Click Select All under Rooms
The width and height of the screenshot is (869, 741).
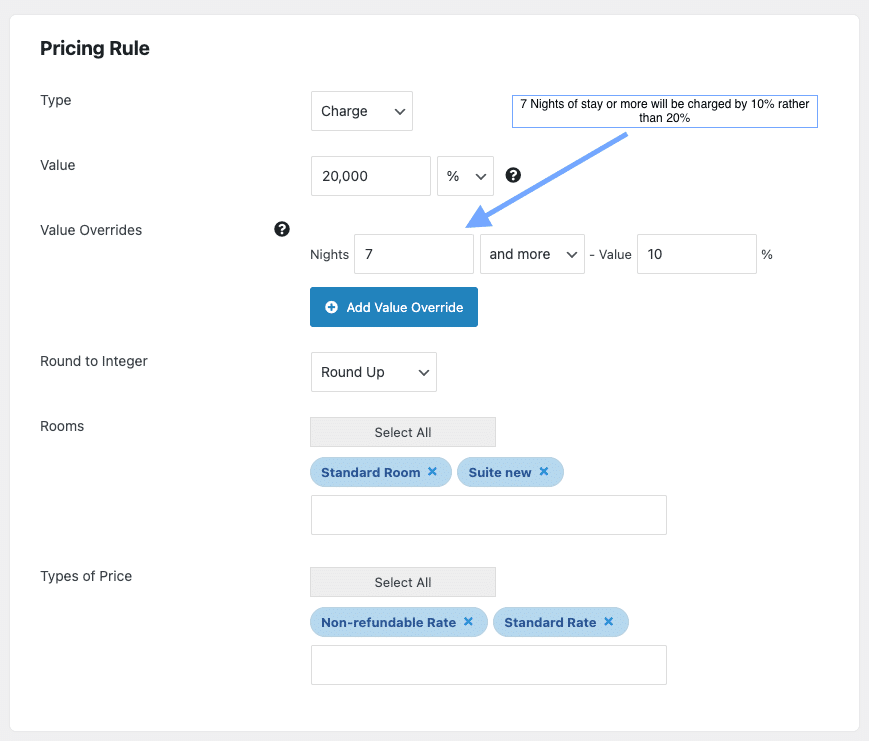tap(403, 432)
